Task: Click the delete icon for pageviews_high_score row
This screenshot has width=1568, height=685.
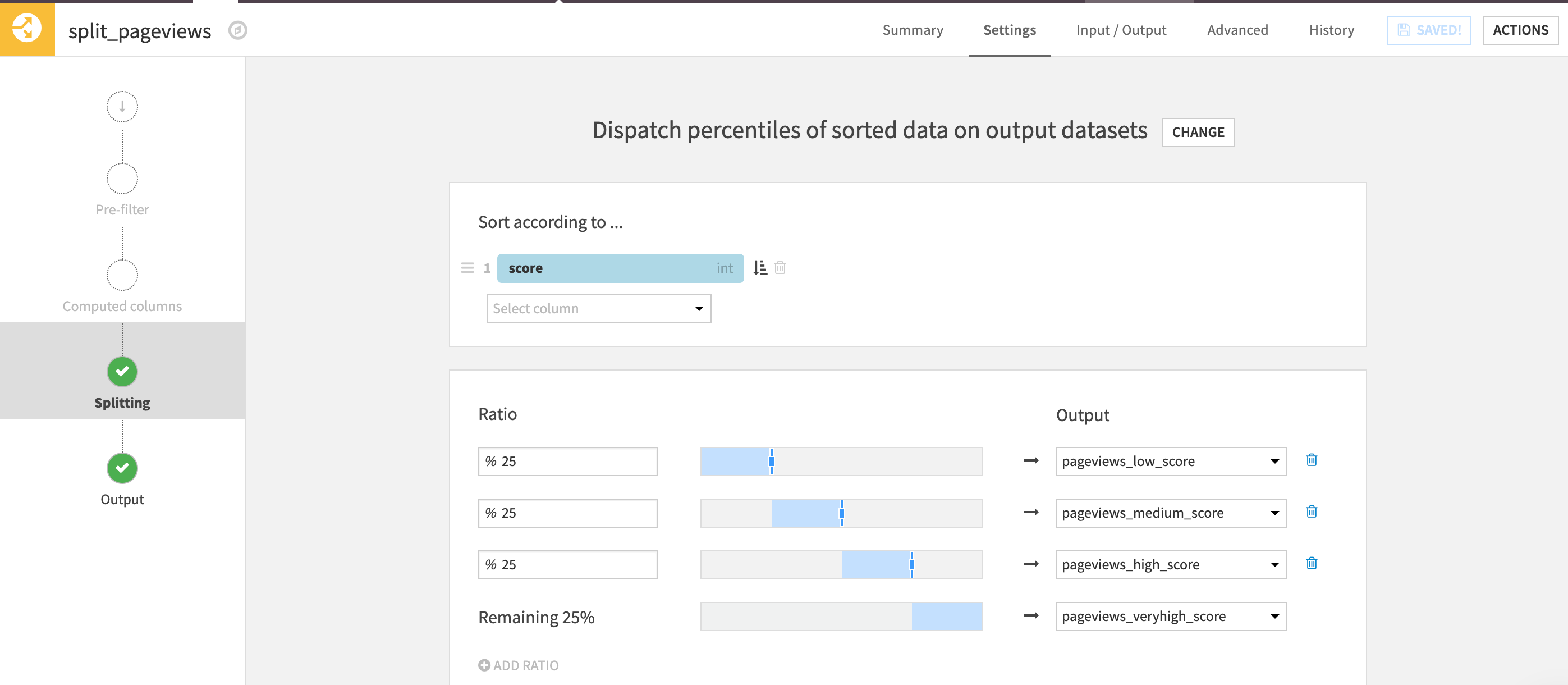Action: point(1311,563)
